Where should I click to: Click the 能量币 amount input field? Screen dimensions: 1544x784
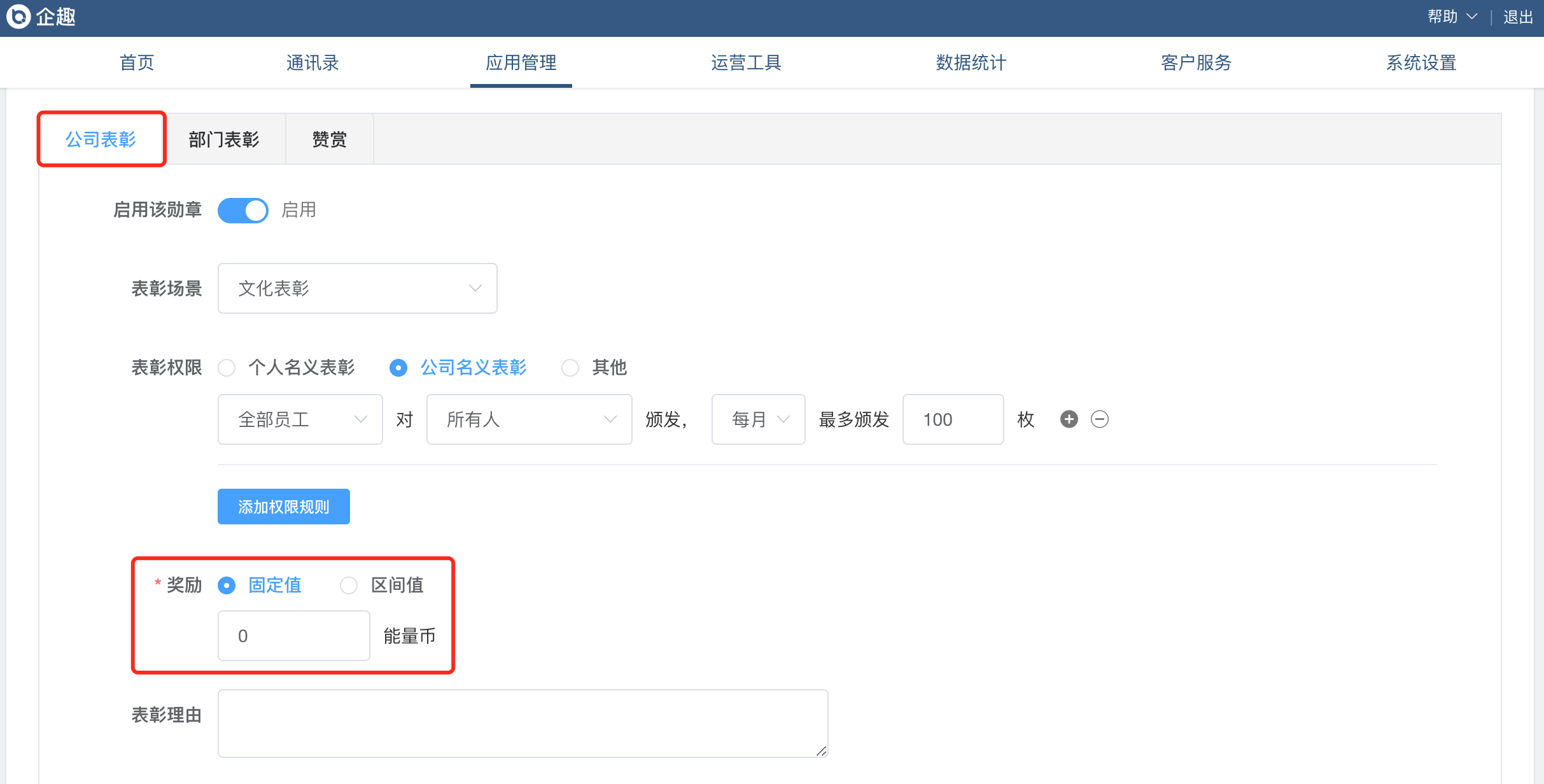coord(293,636)
